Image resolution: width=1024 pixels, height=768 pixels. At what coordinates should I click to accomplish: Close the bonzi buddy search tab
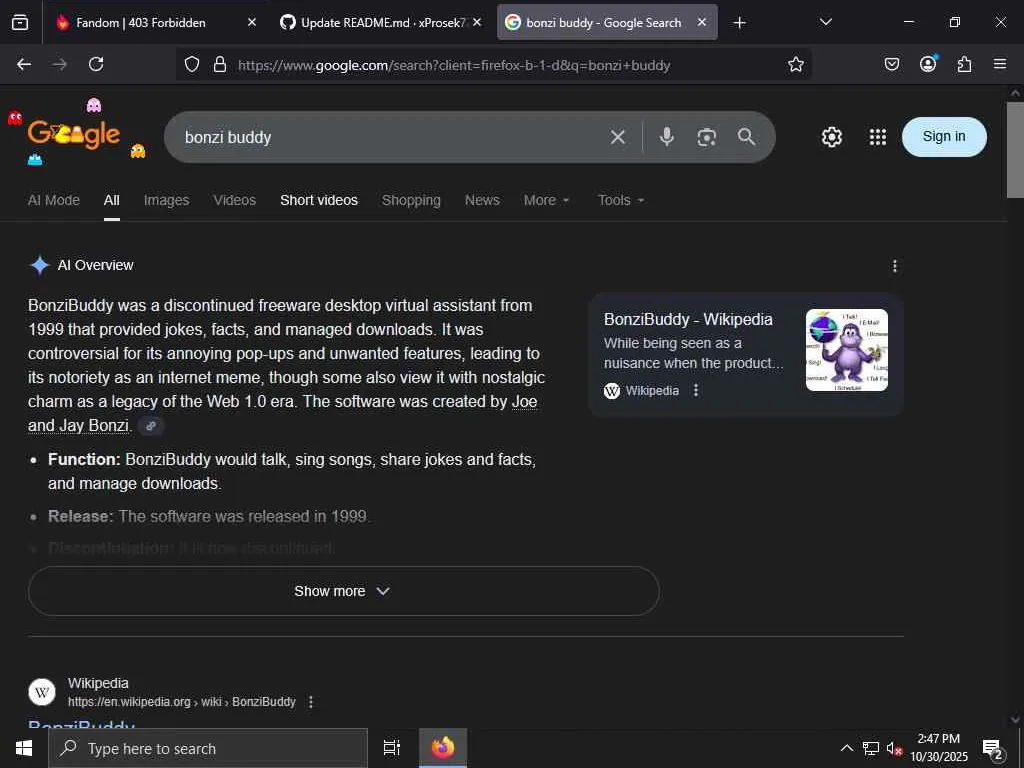[x=702, y=23]
